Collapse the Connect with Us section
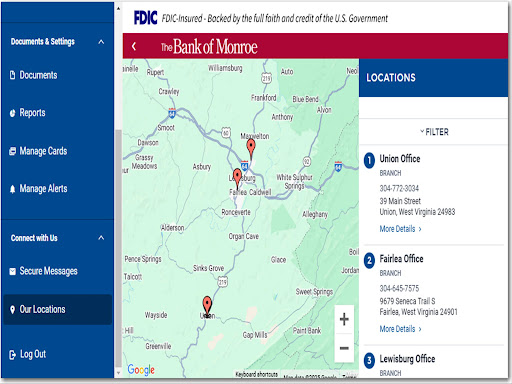 101,238
